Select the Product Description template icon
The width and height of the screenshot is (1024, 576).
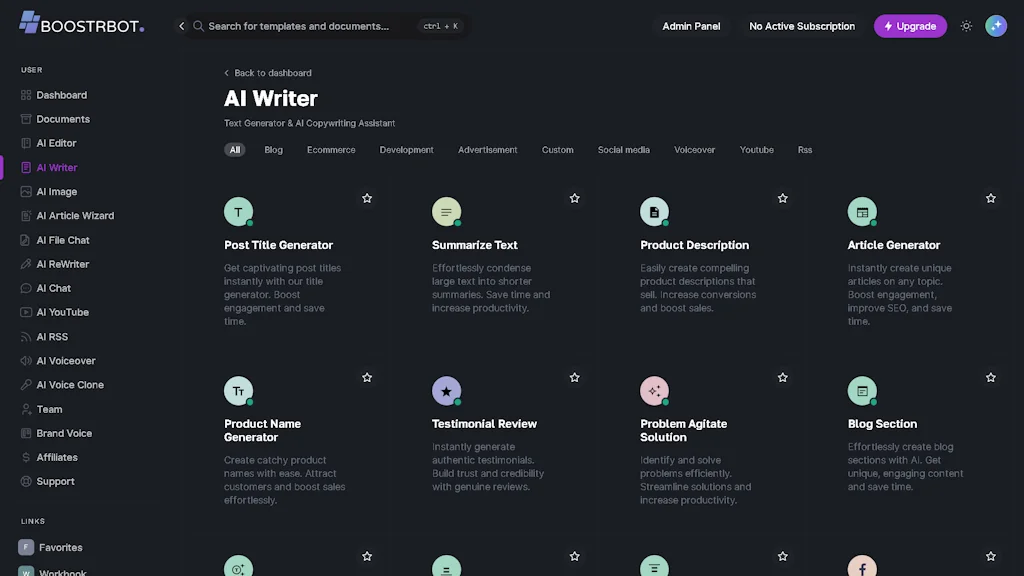pos(654,211)
